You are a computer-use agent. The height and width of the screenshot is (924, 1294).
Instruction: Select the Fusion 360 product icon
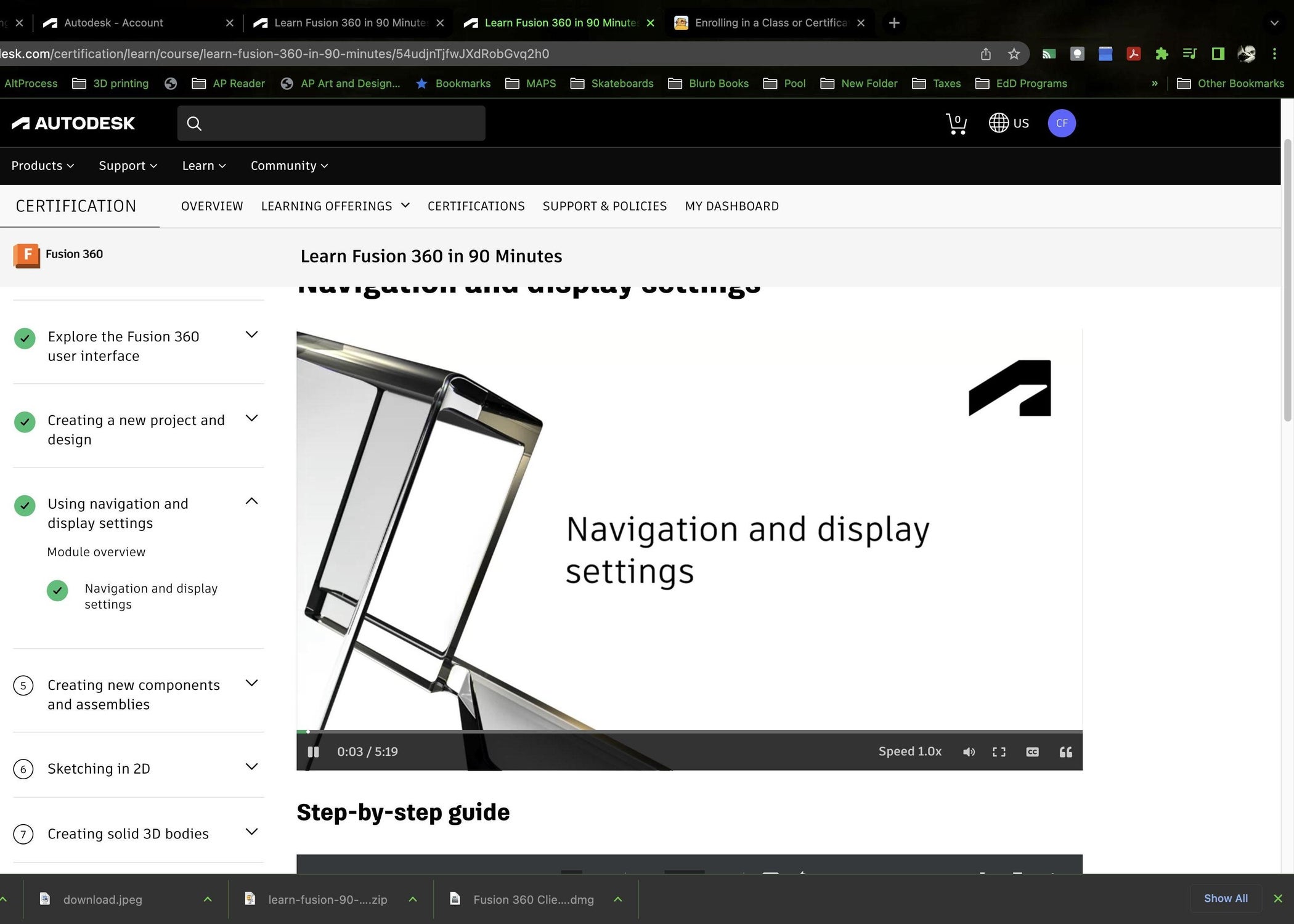pos(26,255)
